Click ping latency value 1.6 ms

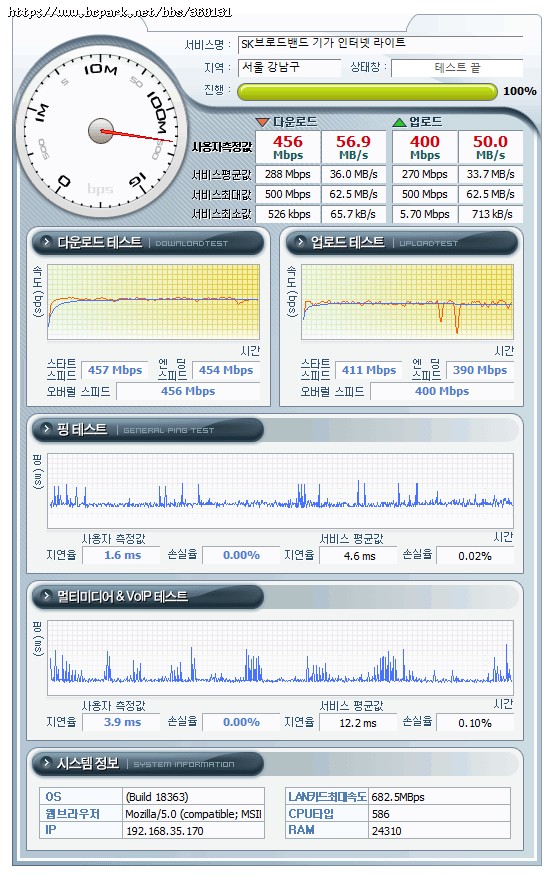pos(122,555)
